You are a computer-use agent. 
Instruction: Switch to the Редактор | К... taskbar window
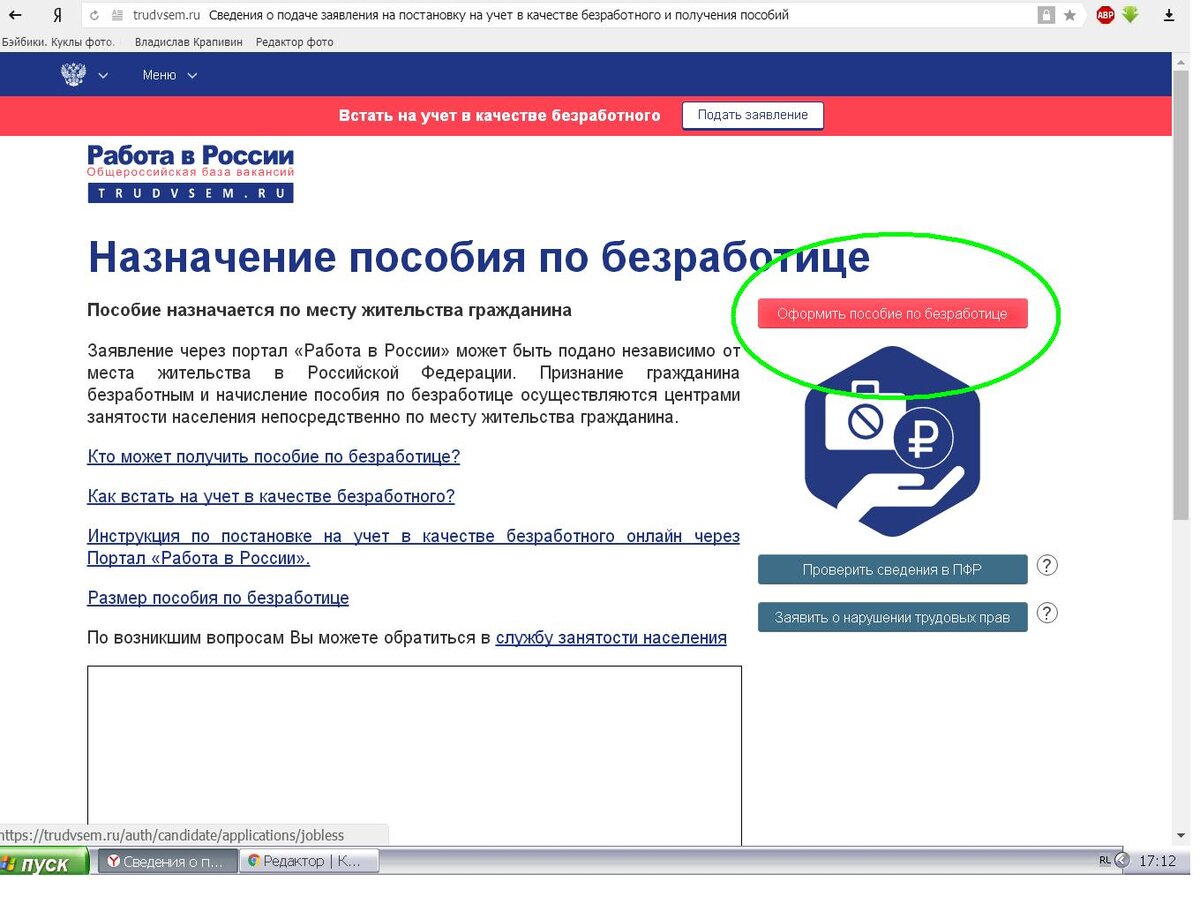(309, 861)
